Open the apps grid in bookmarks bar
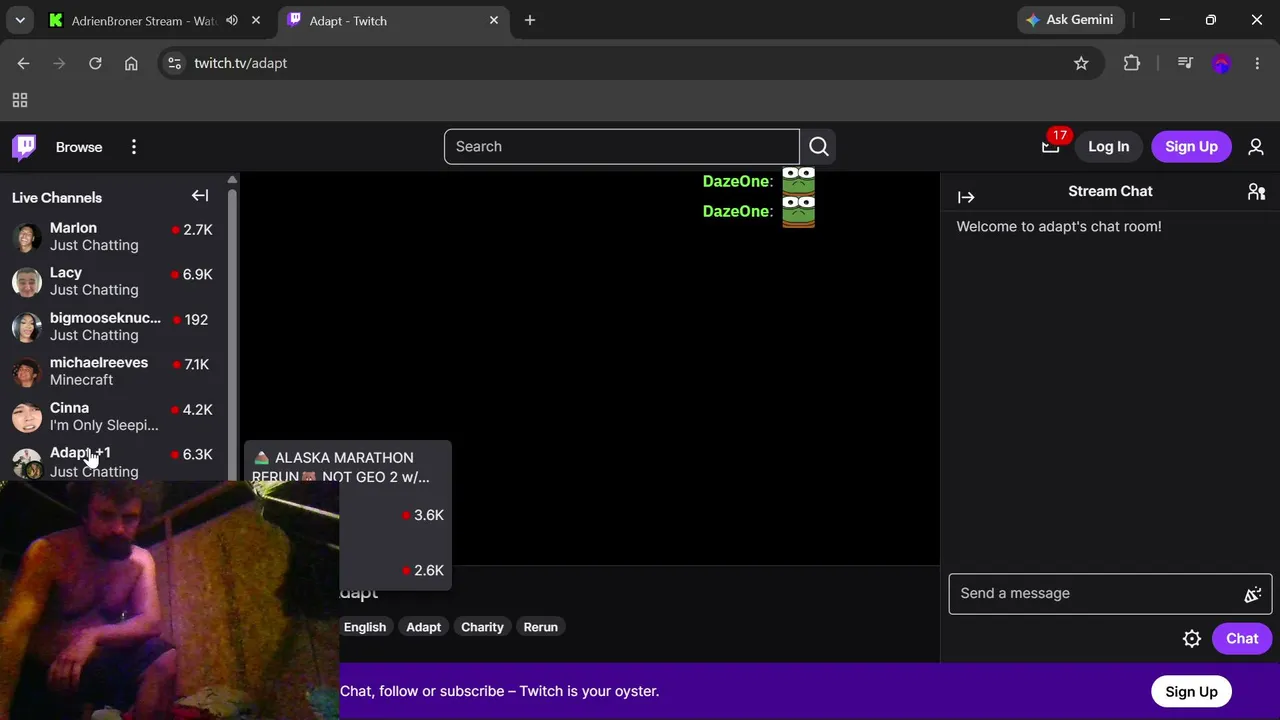 (x=20, y=100)
